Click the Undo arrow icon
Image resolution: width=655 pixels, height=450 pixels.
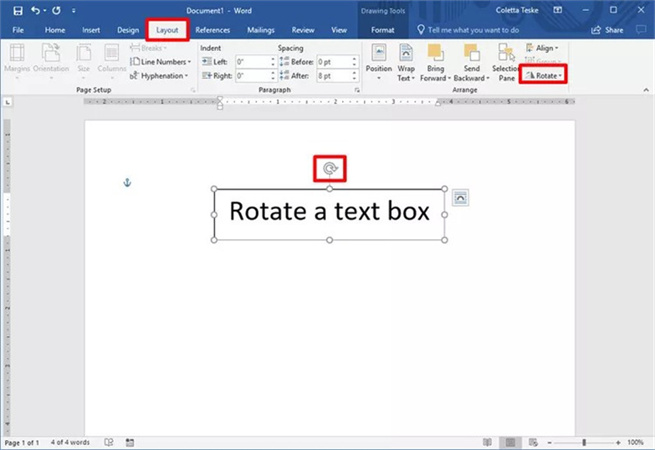(36, 10)
